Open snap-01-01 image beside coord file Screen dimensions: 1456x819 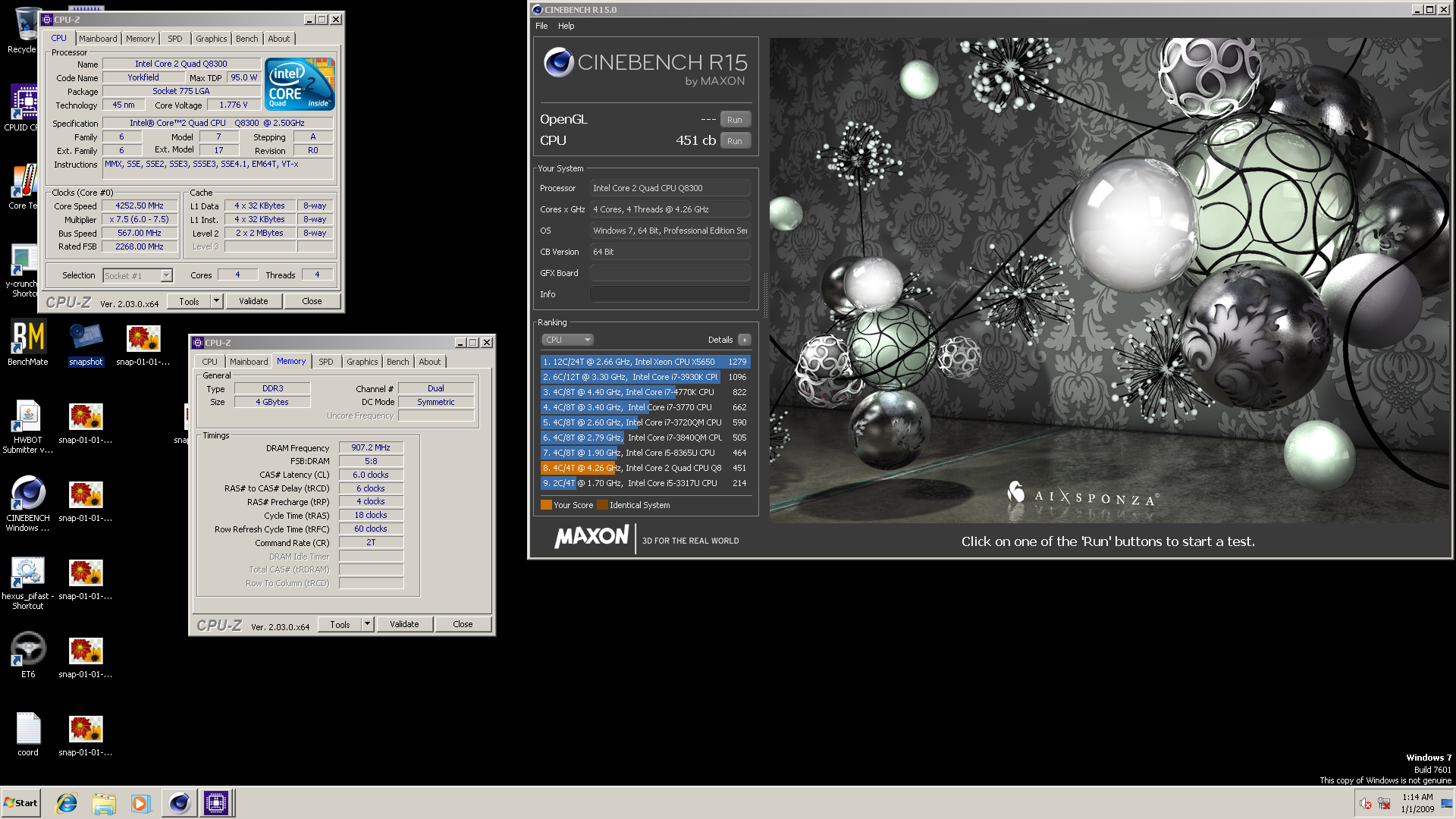[86, 734]
